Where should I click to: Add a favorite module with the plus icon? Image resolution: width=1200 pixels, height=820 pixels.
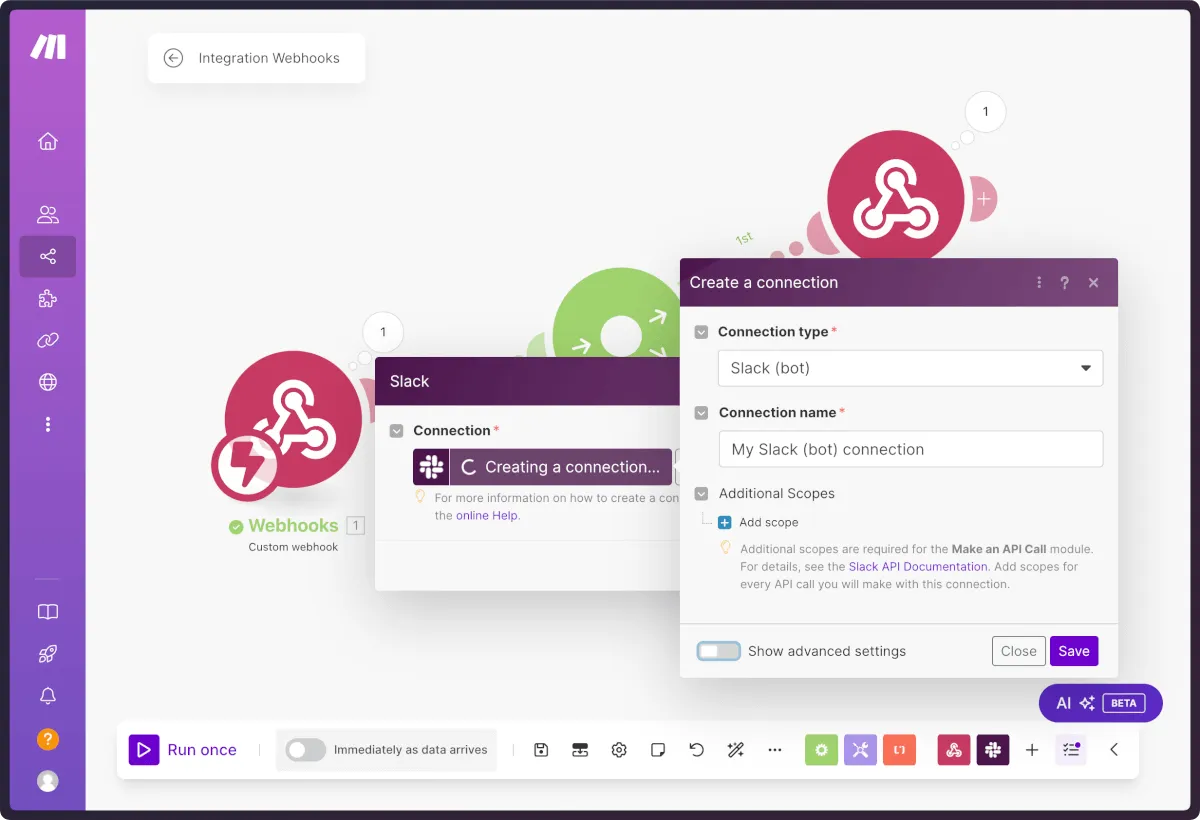[1032, 750]
